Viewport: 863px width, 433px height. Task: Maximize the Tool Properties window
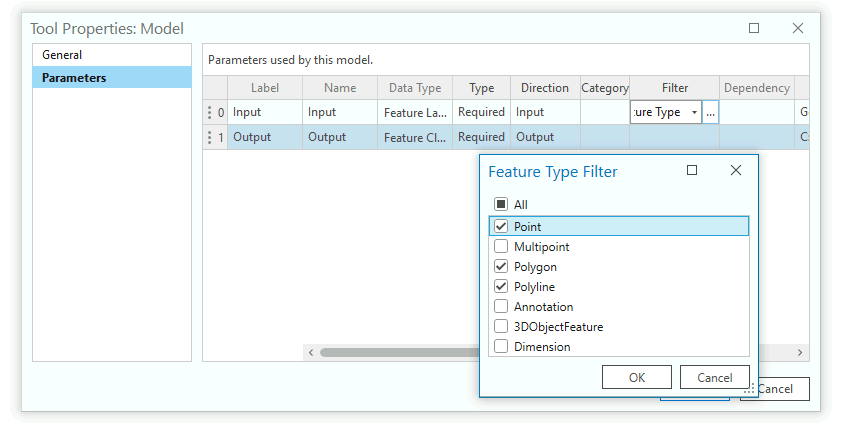[754, 29]
